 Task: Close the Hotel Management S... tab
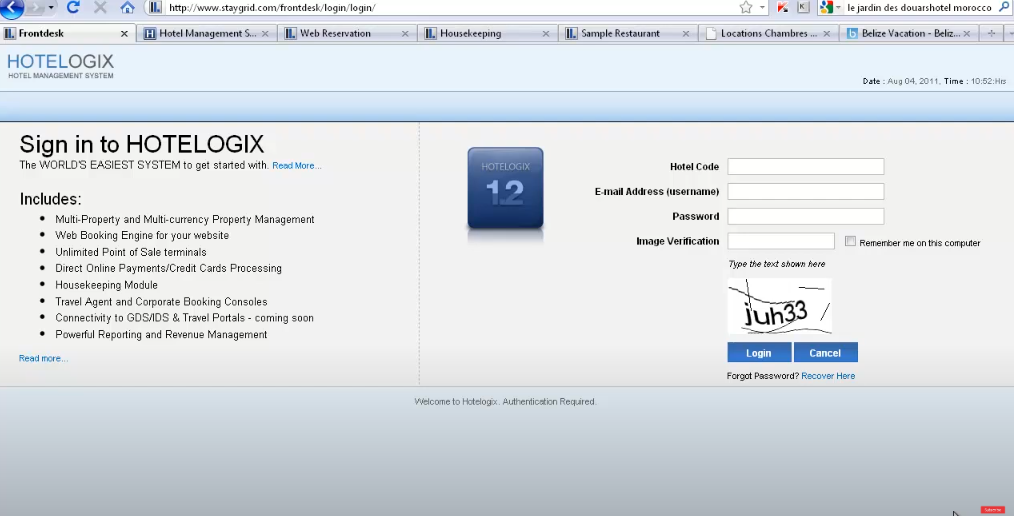tap(265, 34)
